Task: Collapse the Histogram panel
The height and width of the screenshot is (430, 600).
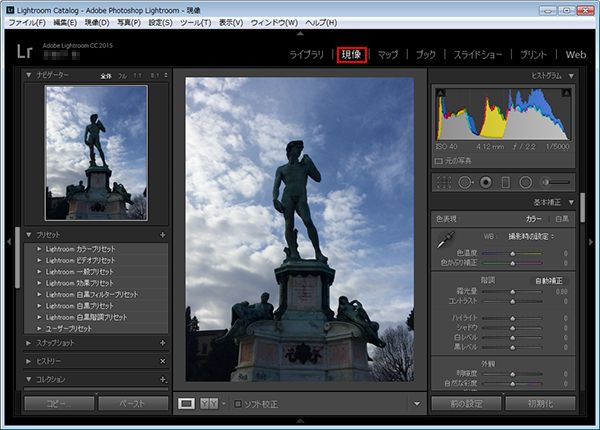Action: (571, 76)
